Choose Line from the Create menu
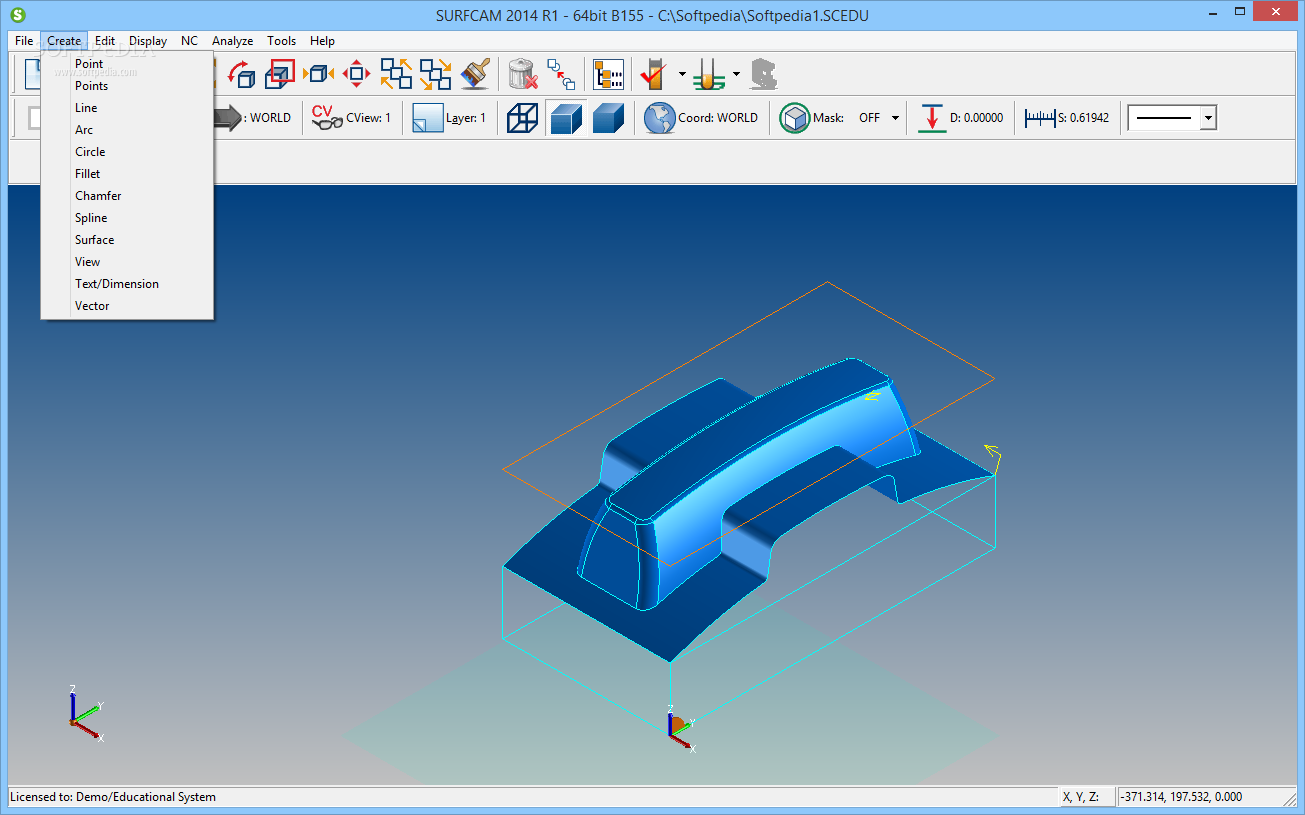 (x=127, y=108)
